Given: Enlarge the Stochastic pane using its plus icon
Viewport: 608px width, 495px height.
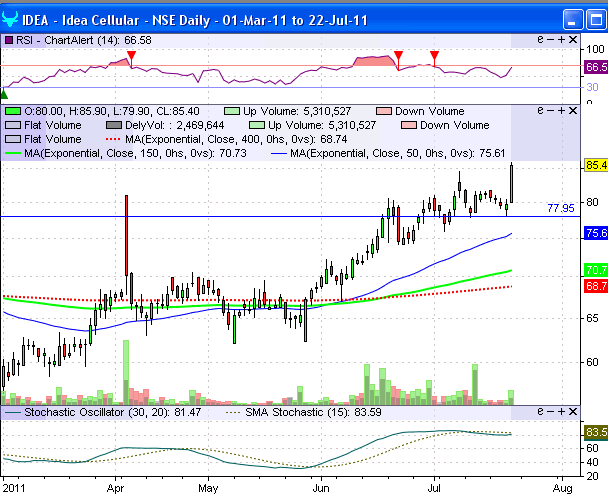Looking at the screenshot, I should click(x=561, y=412).
